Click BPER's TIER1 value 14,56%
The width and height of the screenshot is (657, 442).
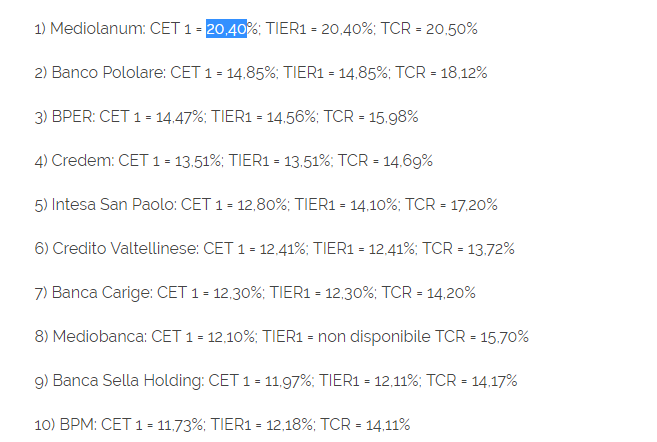click(x=284, y=117)
